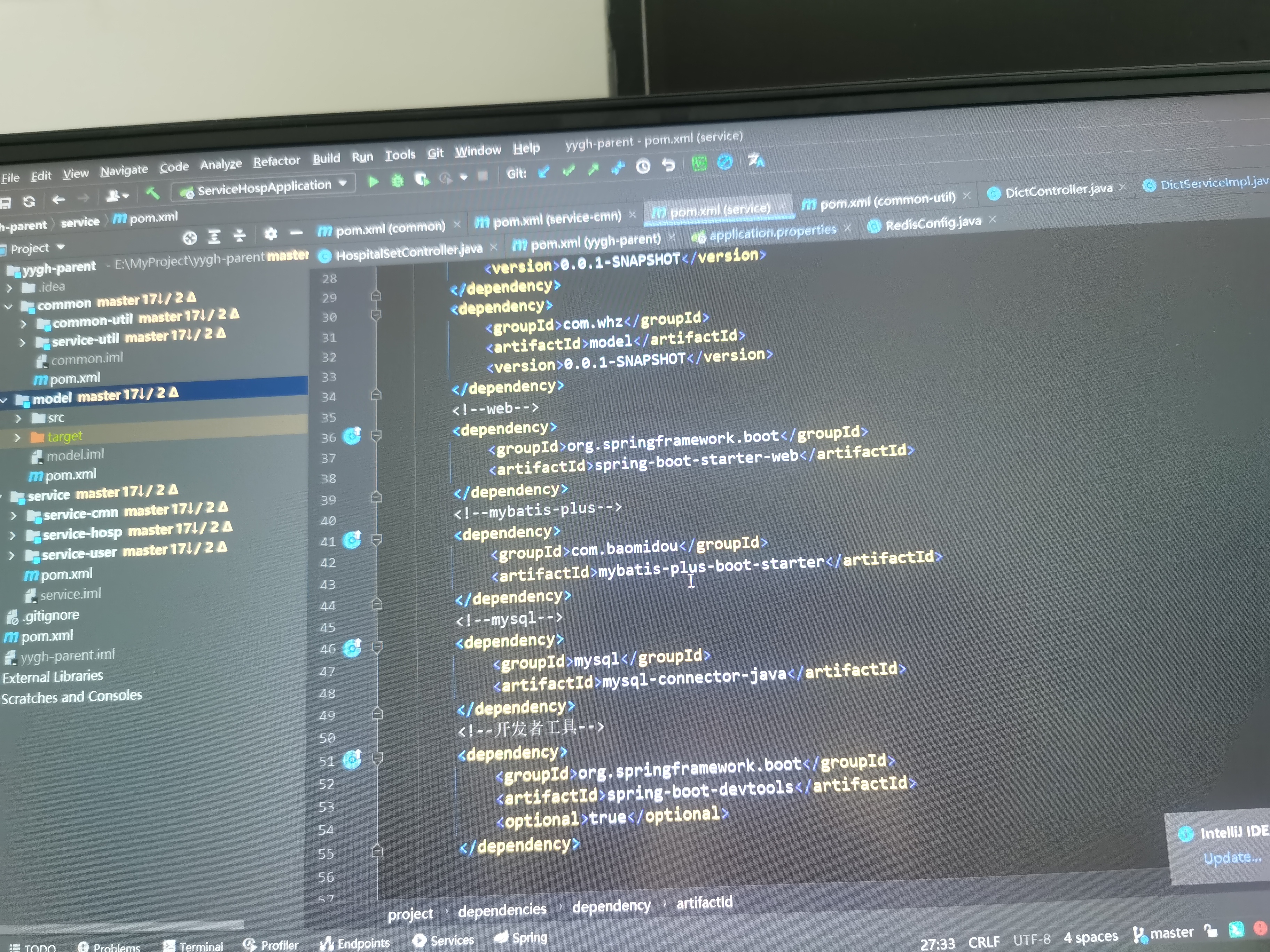Screen dimensions: 1270x952
Task: Toggle fold marker on line 36 dependency
Action: (x=376, y=436)
